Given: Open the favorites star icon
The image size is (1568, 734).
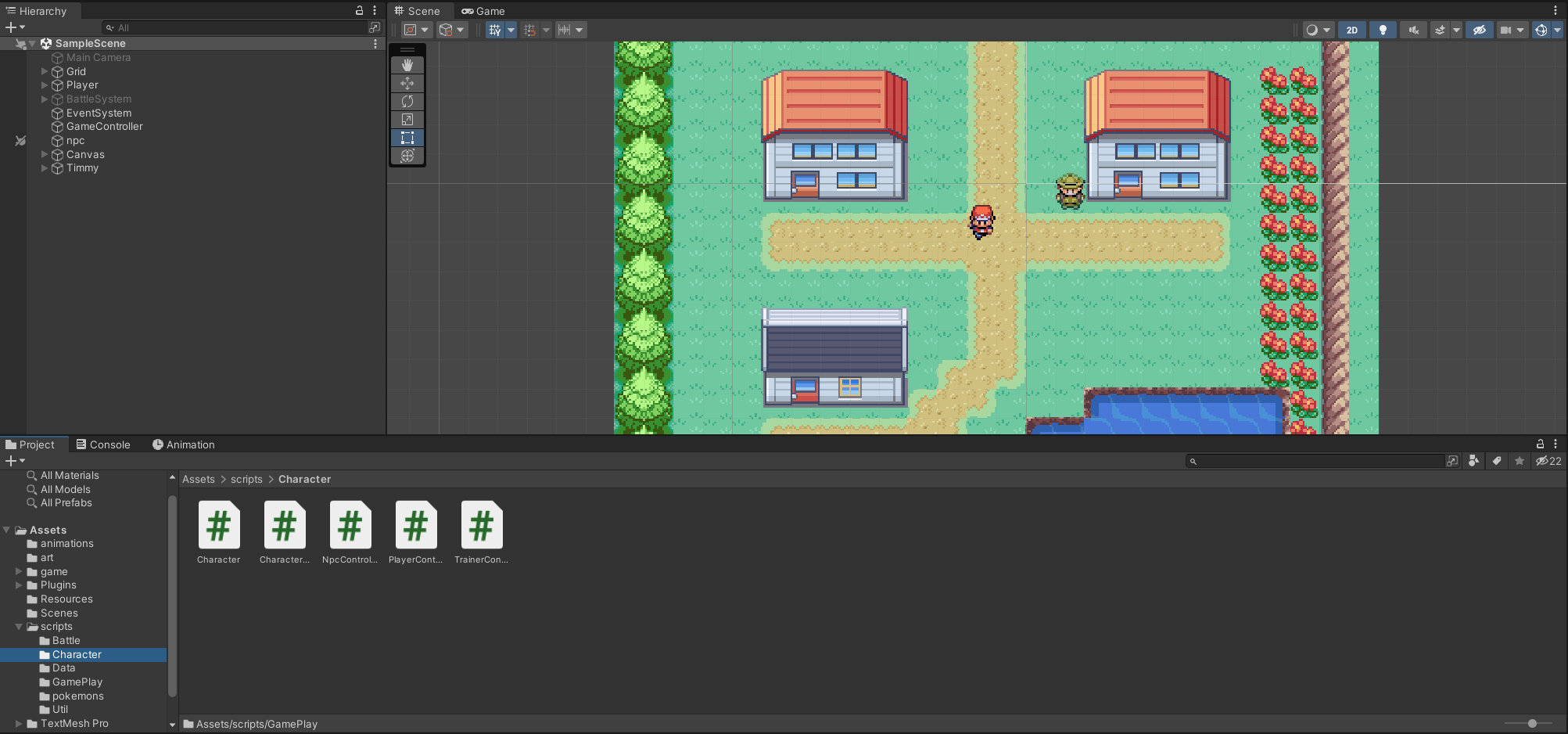Looking at the screenshot, I should (1520, 461).
